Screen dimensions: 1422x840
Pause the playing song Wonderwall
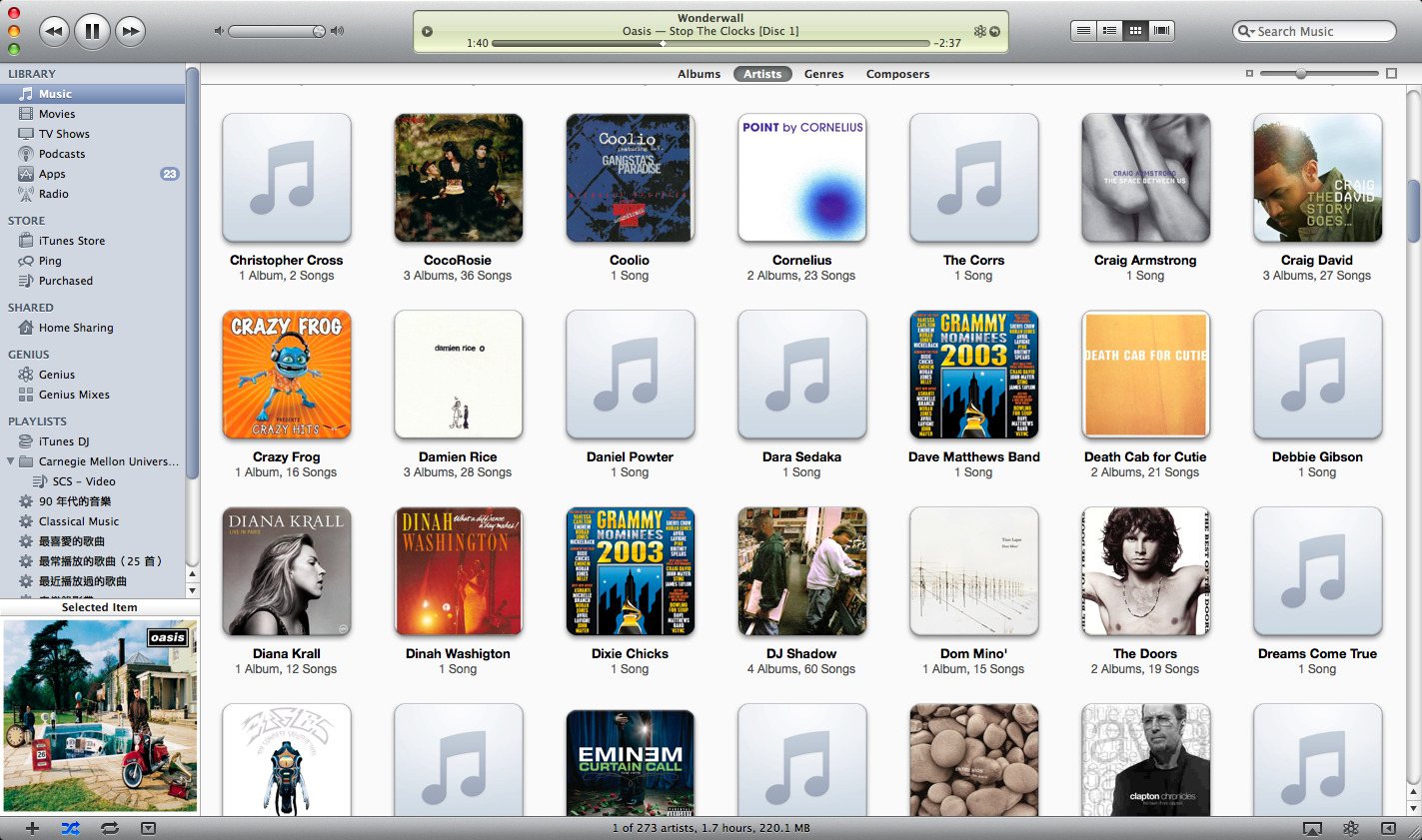coord(92,31)
